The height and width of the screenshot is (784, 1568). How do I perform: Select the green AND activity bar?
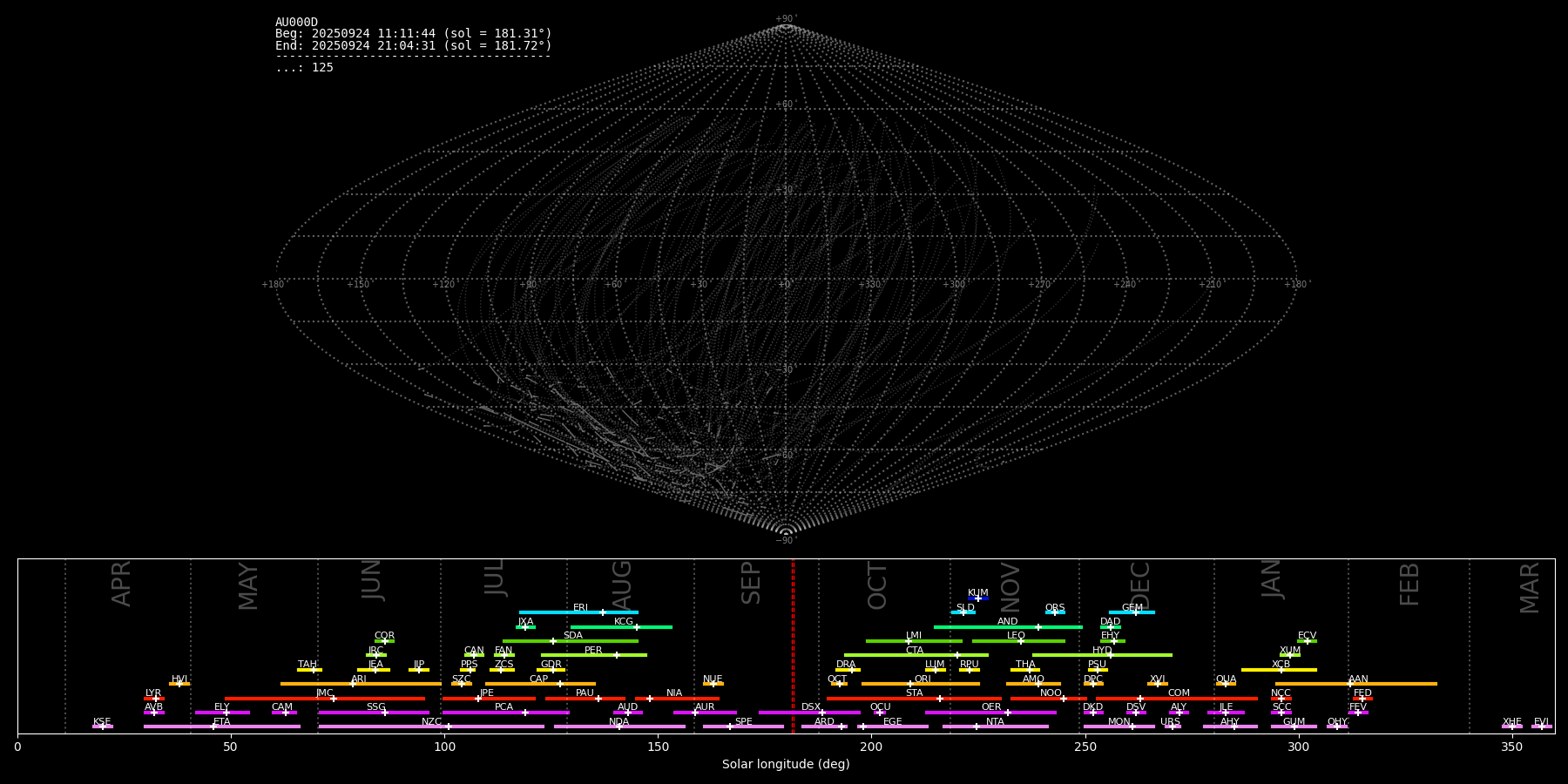click(x=1008, y=627)
